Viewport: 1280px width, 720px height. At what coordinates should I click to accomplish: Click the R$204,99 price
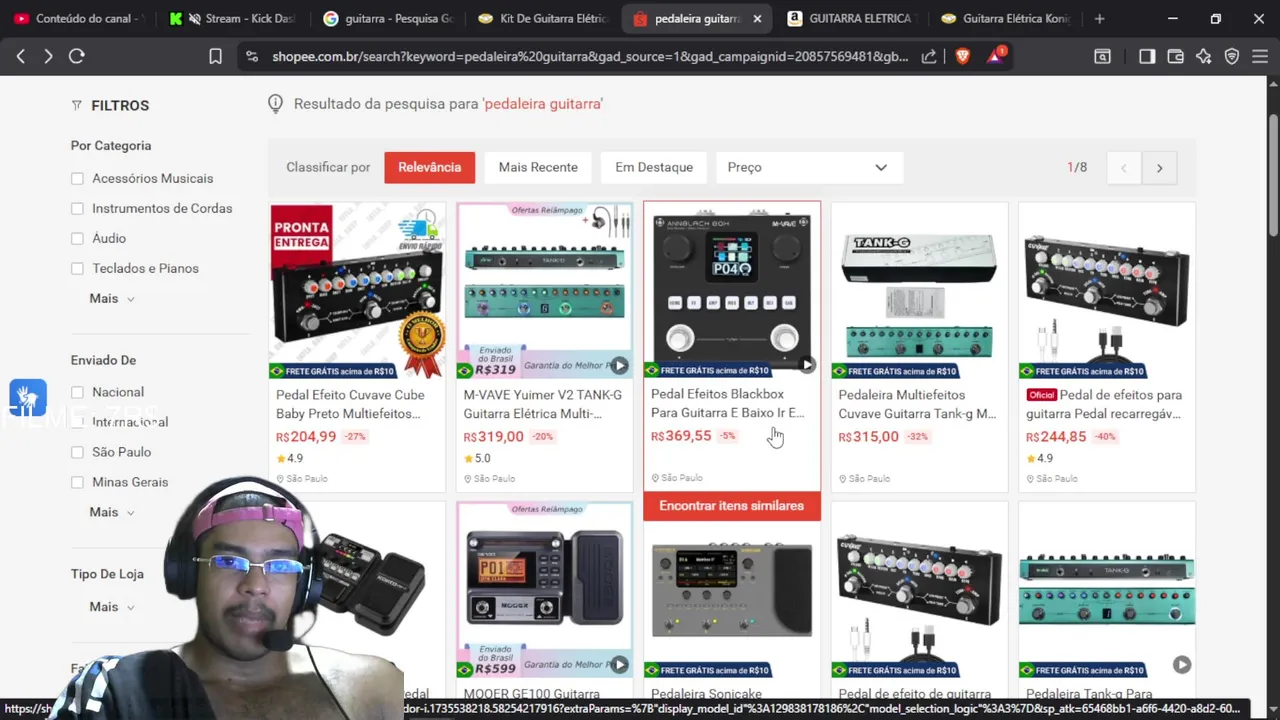[x=306, y=437]
